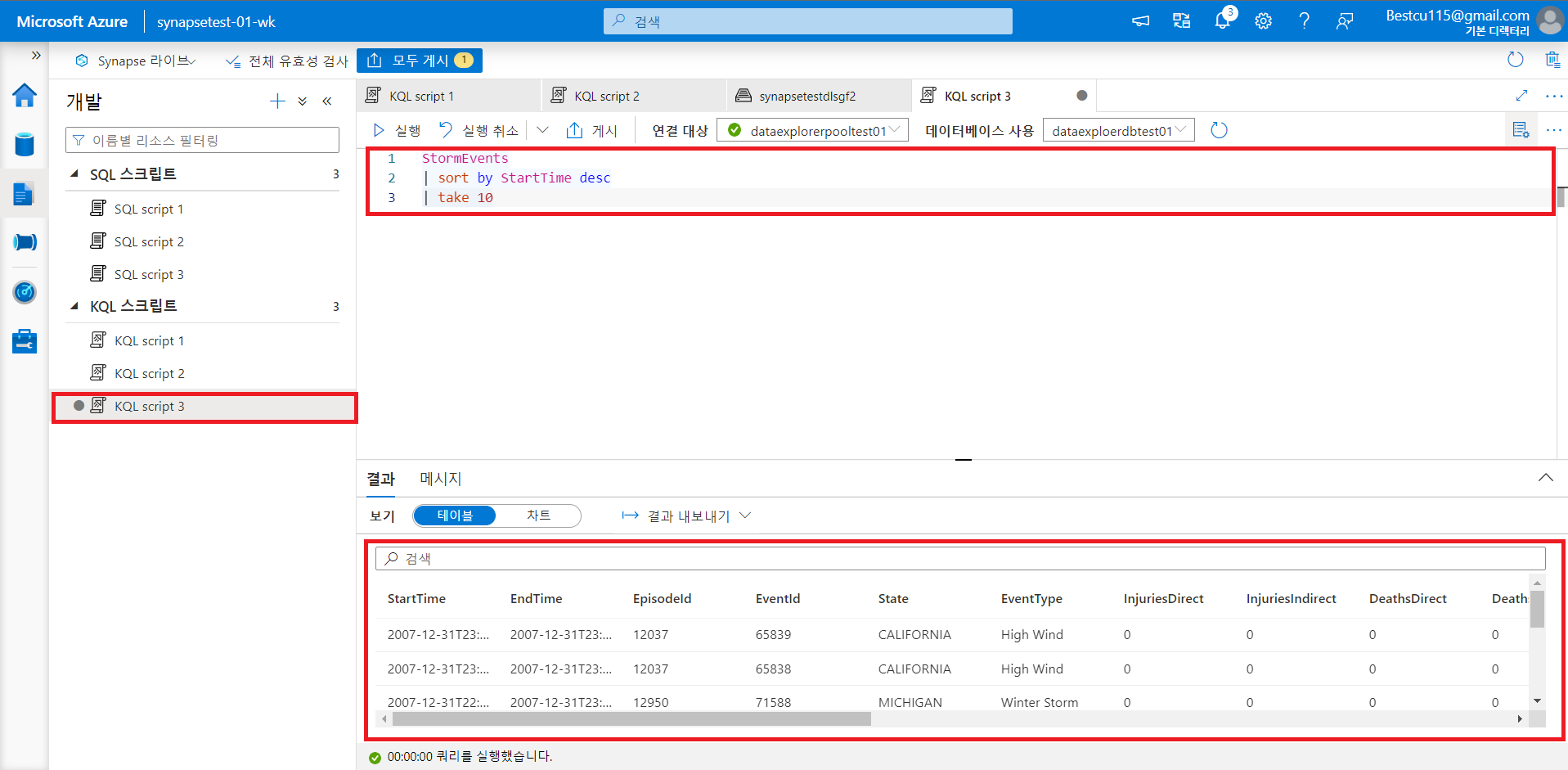Screen dimensions: 1568x770
Task: Switch to KQL script 2 tab
Action: coord(634,96)
